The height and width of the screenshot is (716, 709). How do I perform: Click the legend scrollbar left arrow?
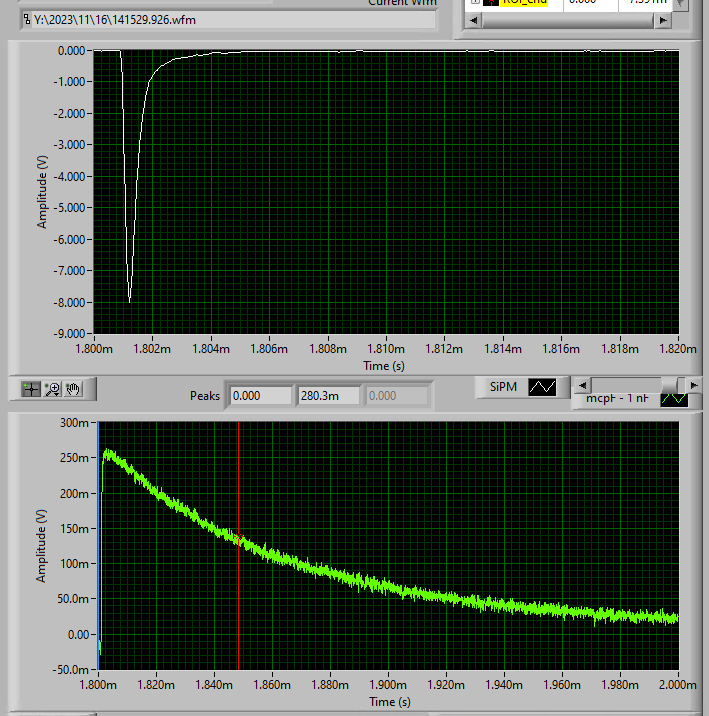coord(580,385)
